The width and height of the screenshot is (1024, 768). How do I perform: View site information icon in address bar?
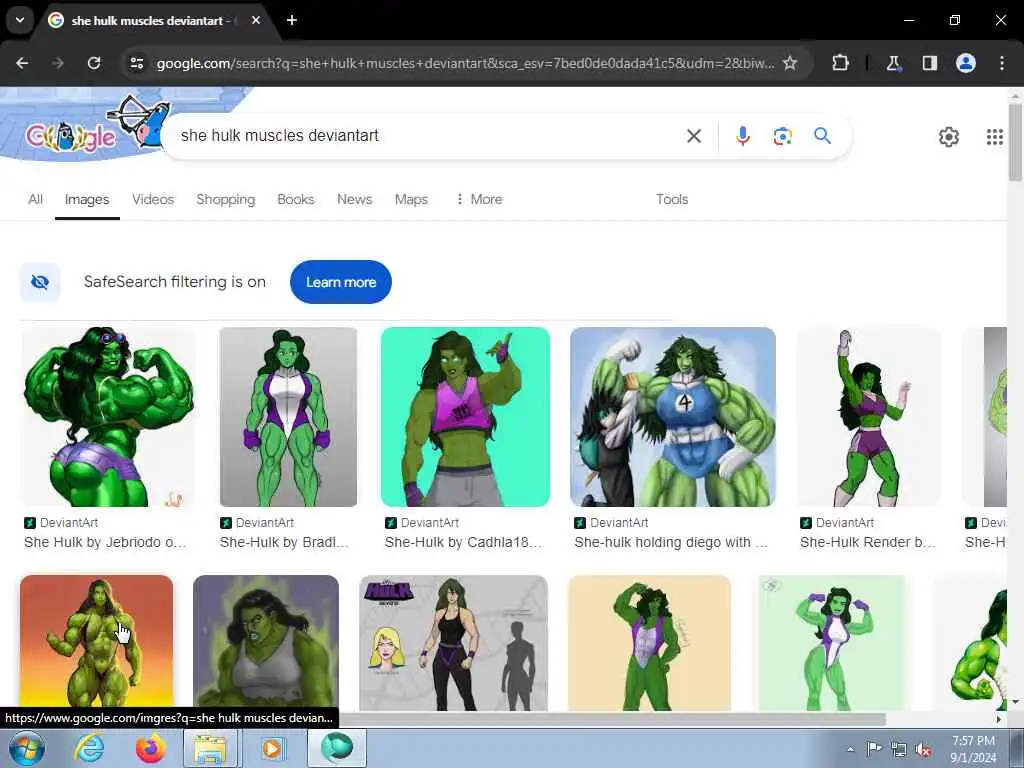coord(137,63)
